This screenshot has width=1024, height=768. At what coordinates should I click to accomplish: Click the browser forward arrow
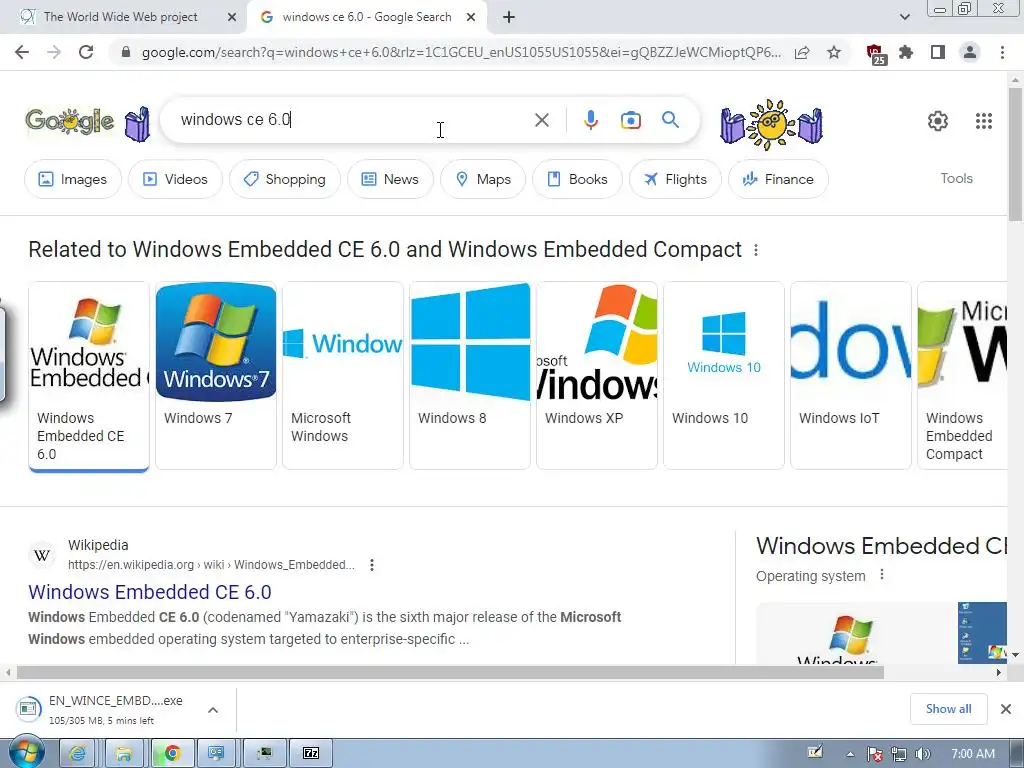pyautogui.click(x=54, y=52)
